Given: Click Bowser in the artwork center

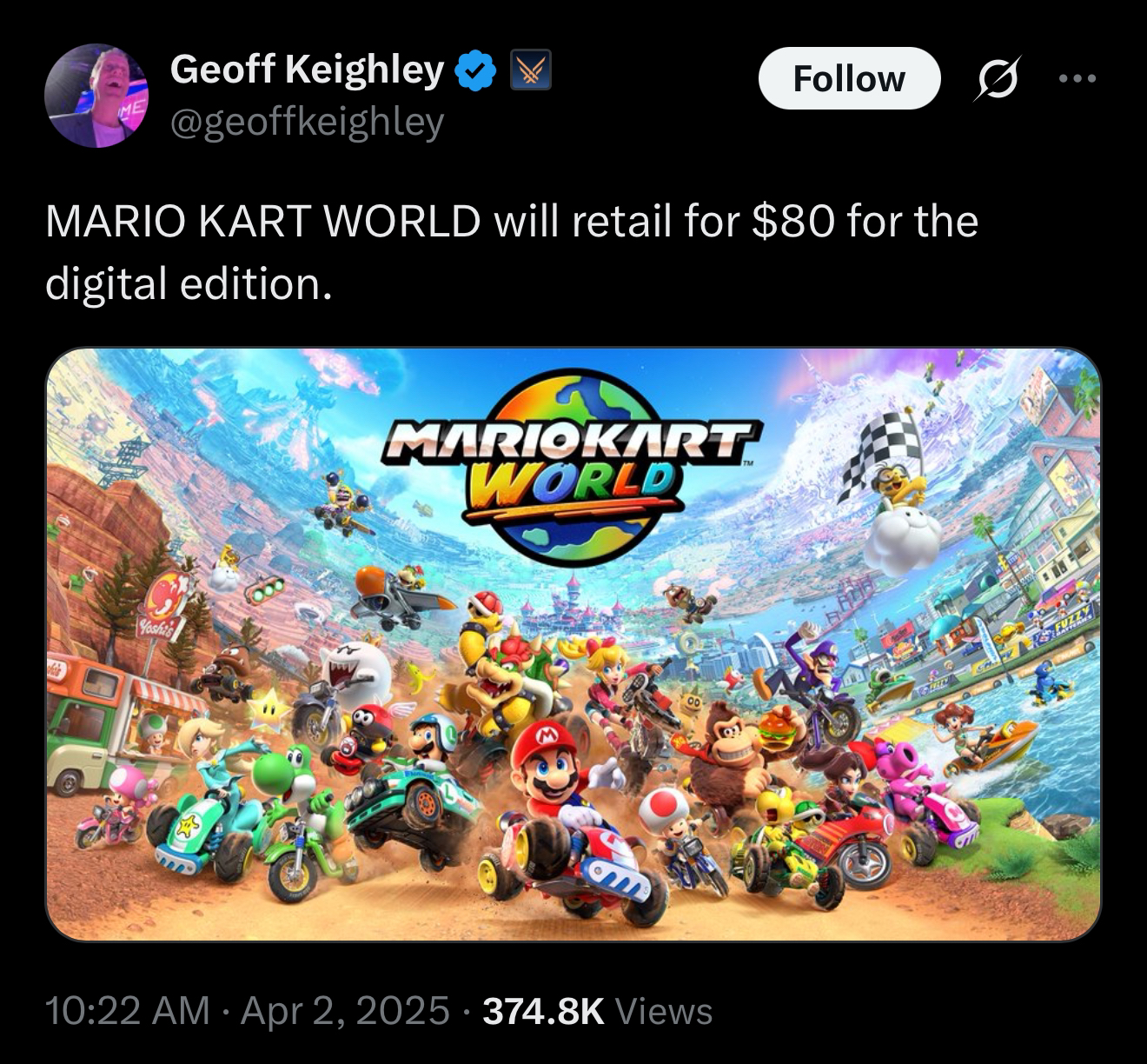Looking at the screenshot, I should pos(500,656).
